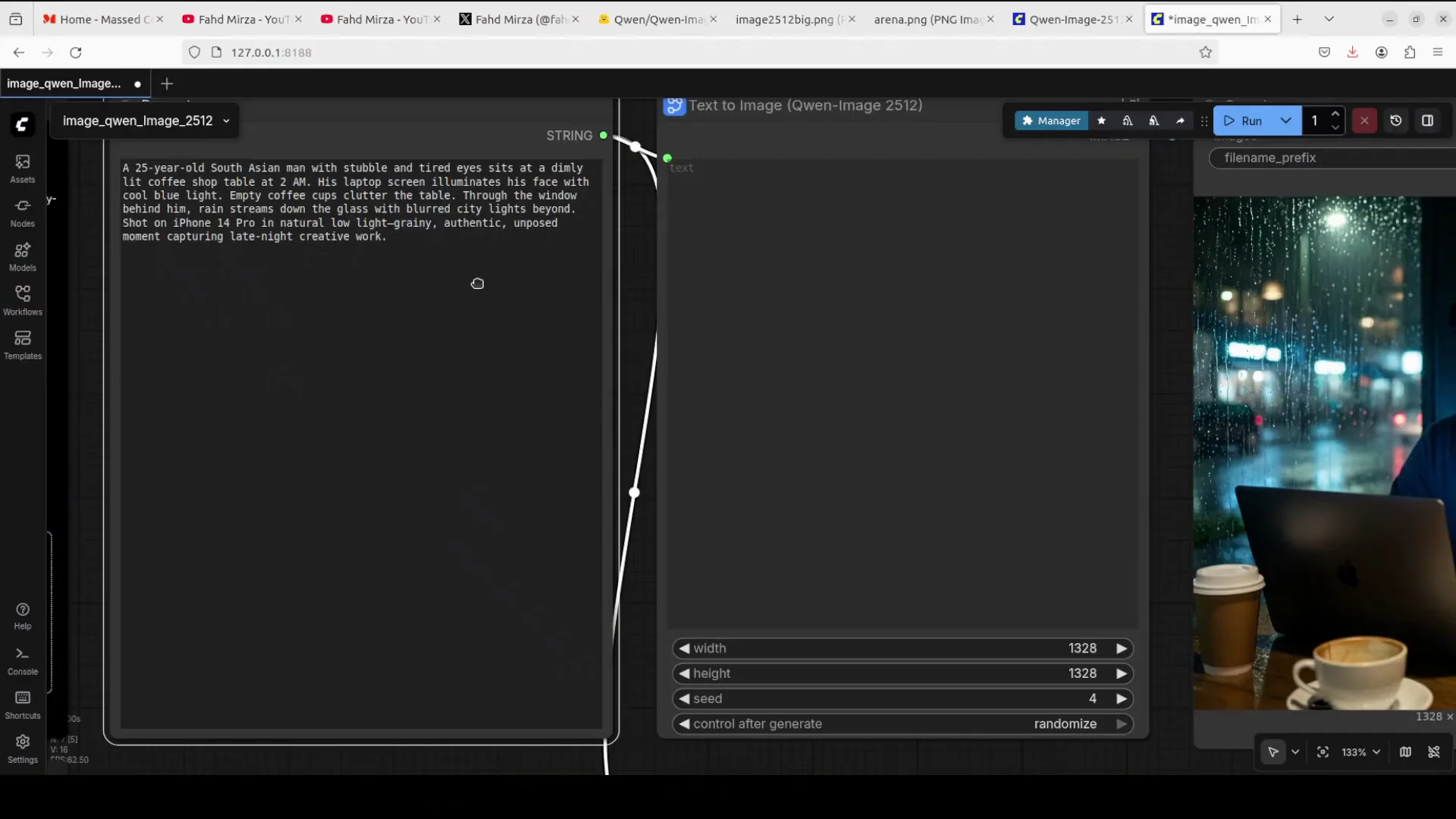Toggle the right sidebar panel near Run

pos(1429,121)
